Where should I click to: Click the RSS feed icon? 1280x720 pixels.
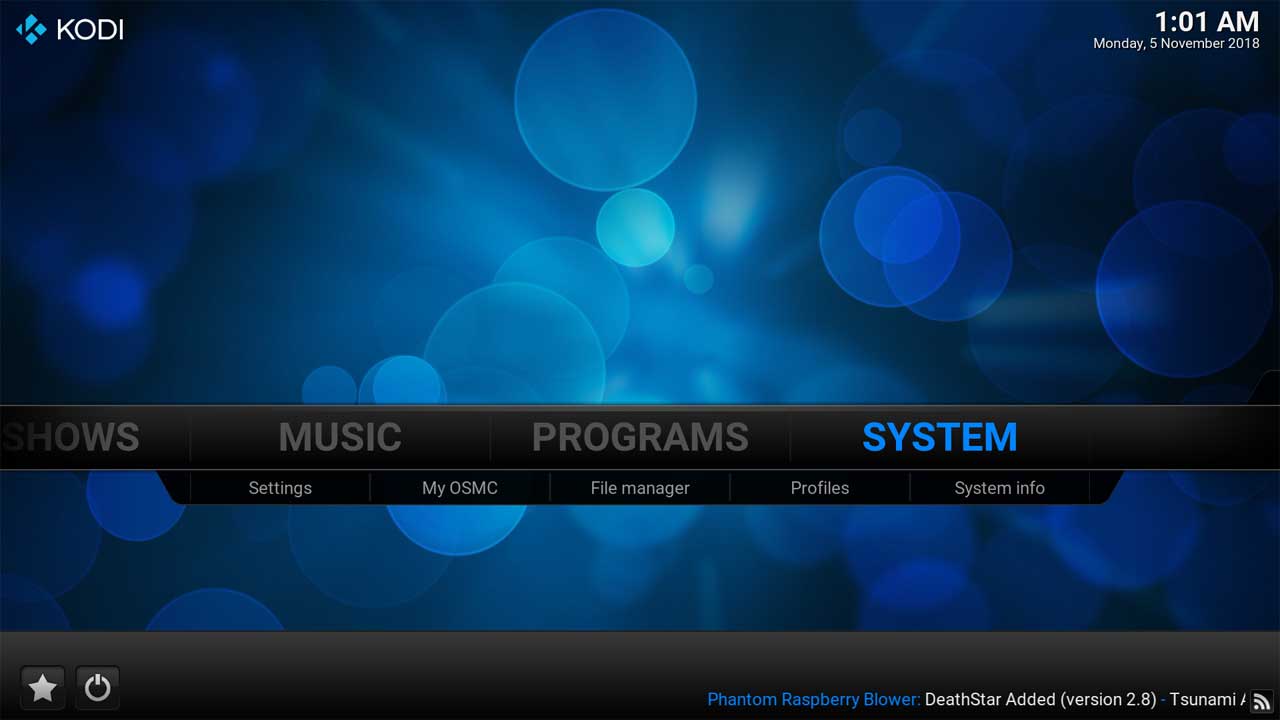click(x=1262, y=701)
